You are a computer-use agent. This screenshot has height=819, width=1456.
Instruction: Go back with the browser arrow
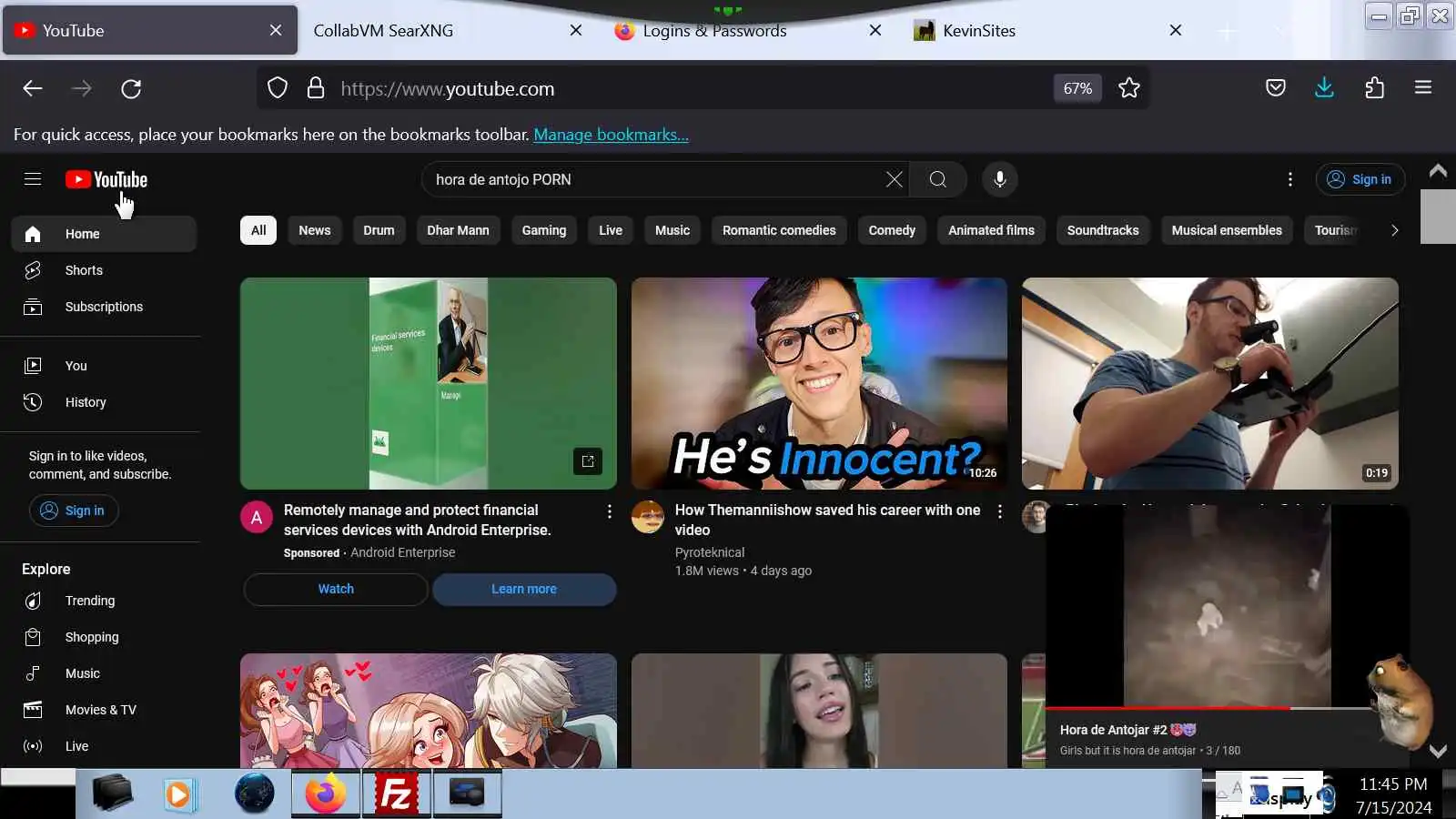pyautogui.click(x=33, y=88)
